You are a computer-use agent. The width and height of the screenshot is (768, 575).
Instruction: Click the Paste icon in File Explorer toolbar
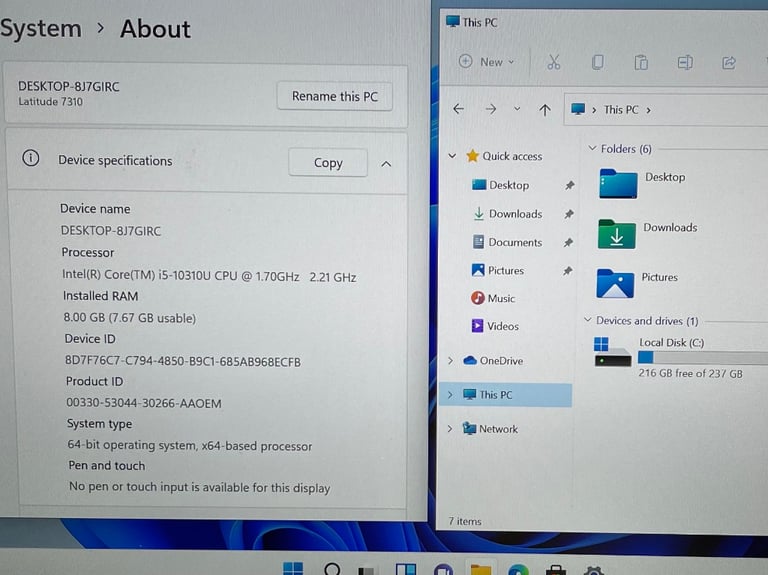(641, 63)
